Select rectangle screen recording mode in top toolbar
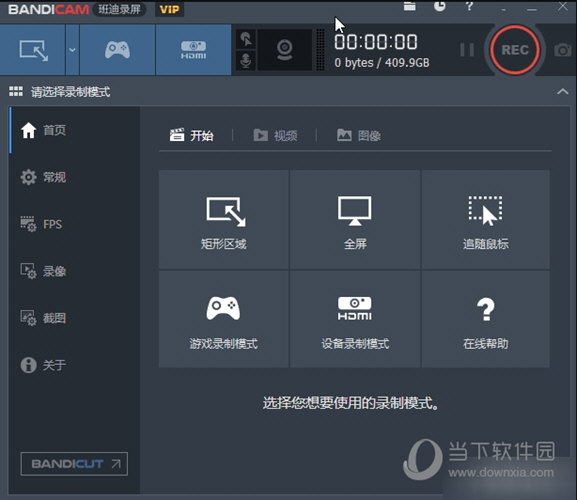Image resolution: width=577 pixels, height=500 pixels. tap(33, 50)
